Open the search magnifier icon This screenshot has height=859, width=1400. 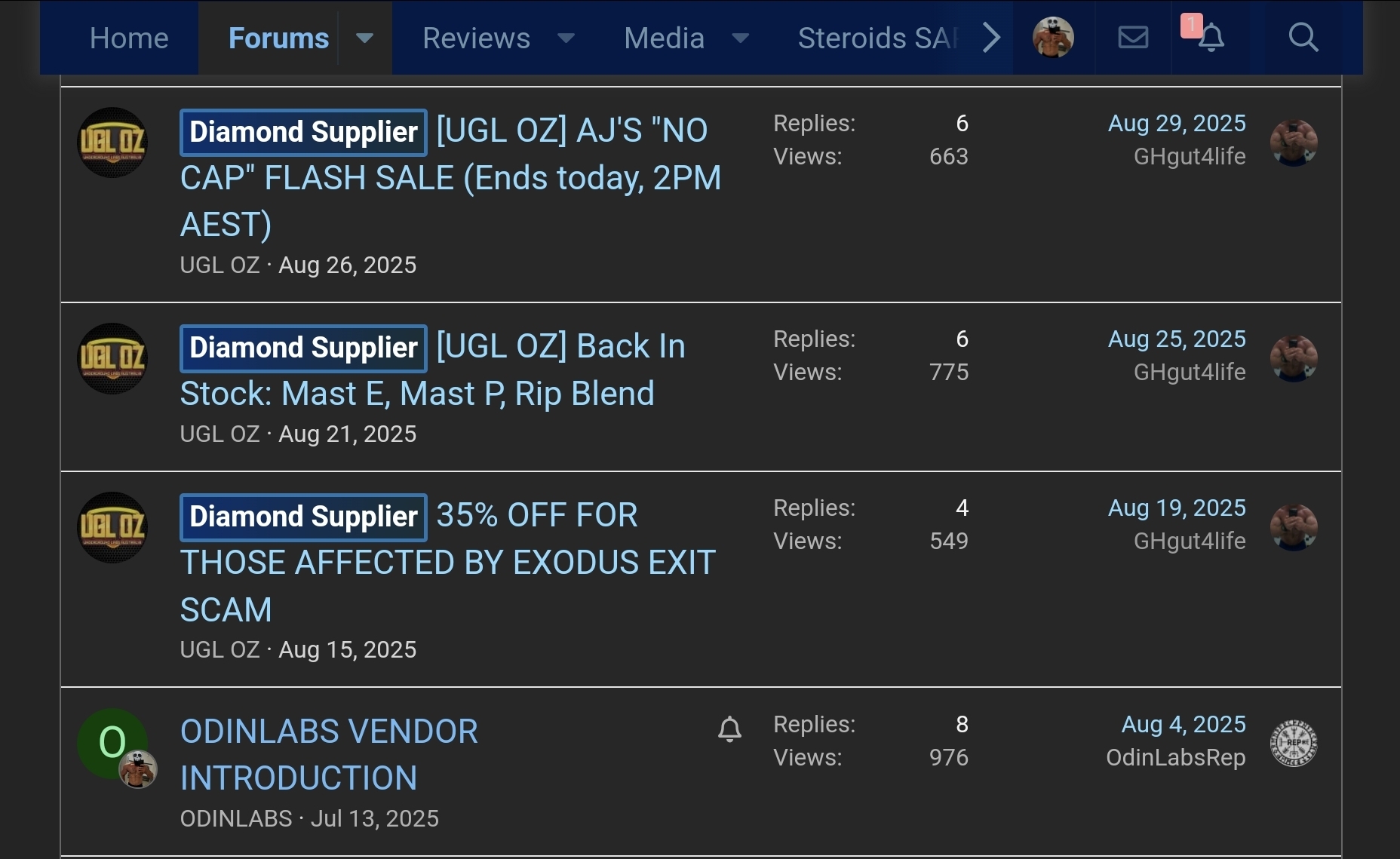click(1303, 37)
